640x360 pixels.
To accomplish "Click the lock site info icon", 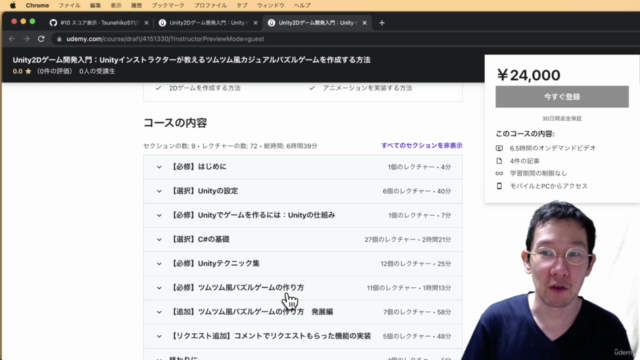I will (59, 39).
